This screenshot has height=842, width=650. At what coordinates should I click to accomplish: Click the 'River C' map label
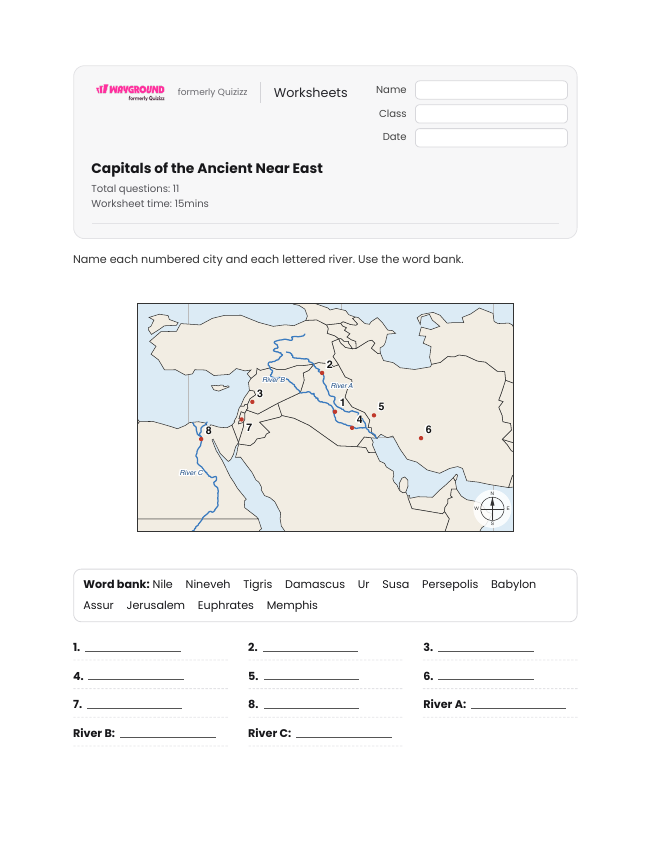(x=191, y=473)
